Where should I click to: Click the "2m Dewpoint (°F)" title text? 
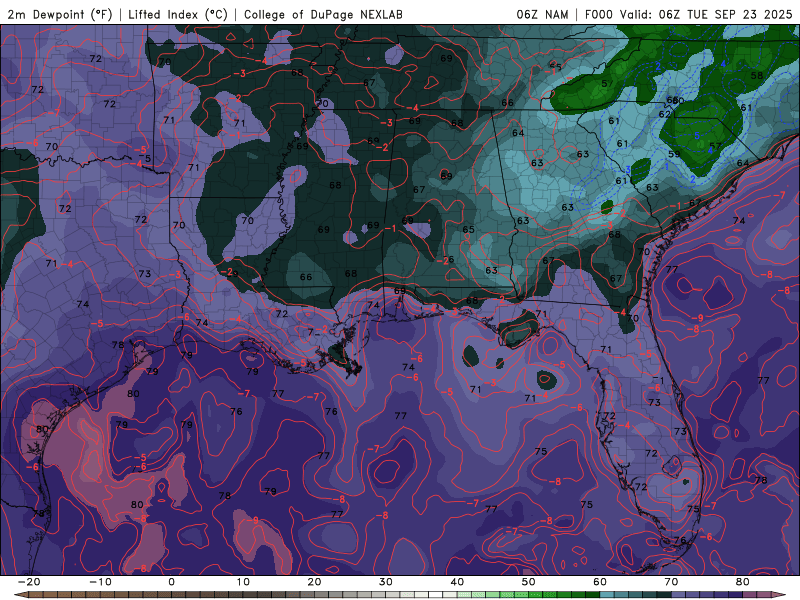pos(60,14)
